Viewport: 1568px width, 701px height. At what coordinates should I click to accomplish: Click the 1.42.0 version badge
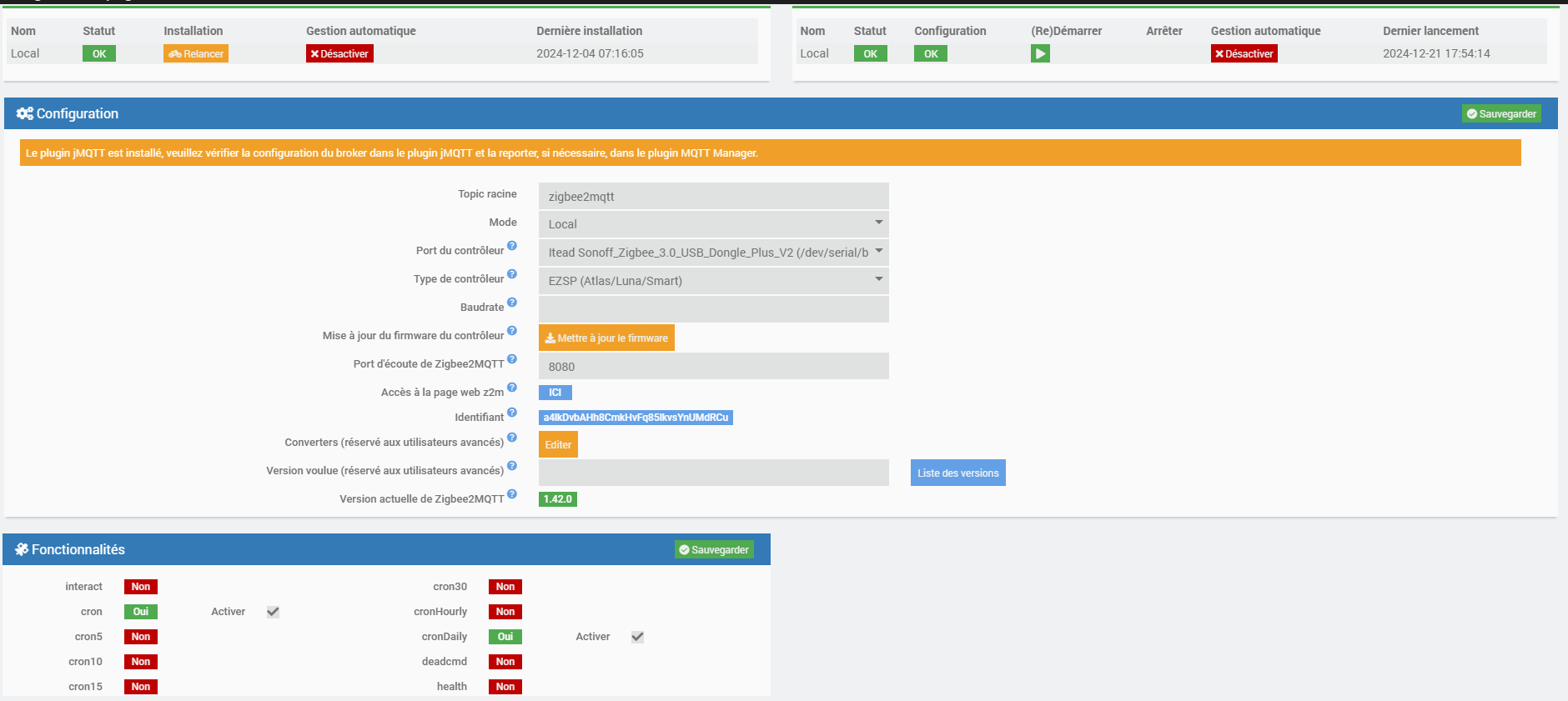click(x=558, y=499)
